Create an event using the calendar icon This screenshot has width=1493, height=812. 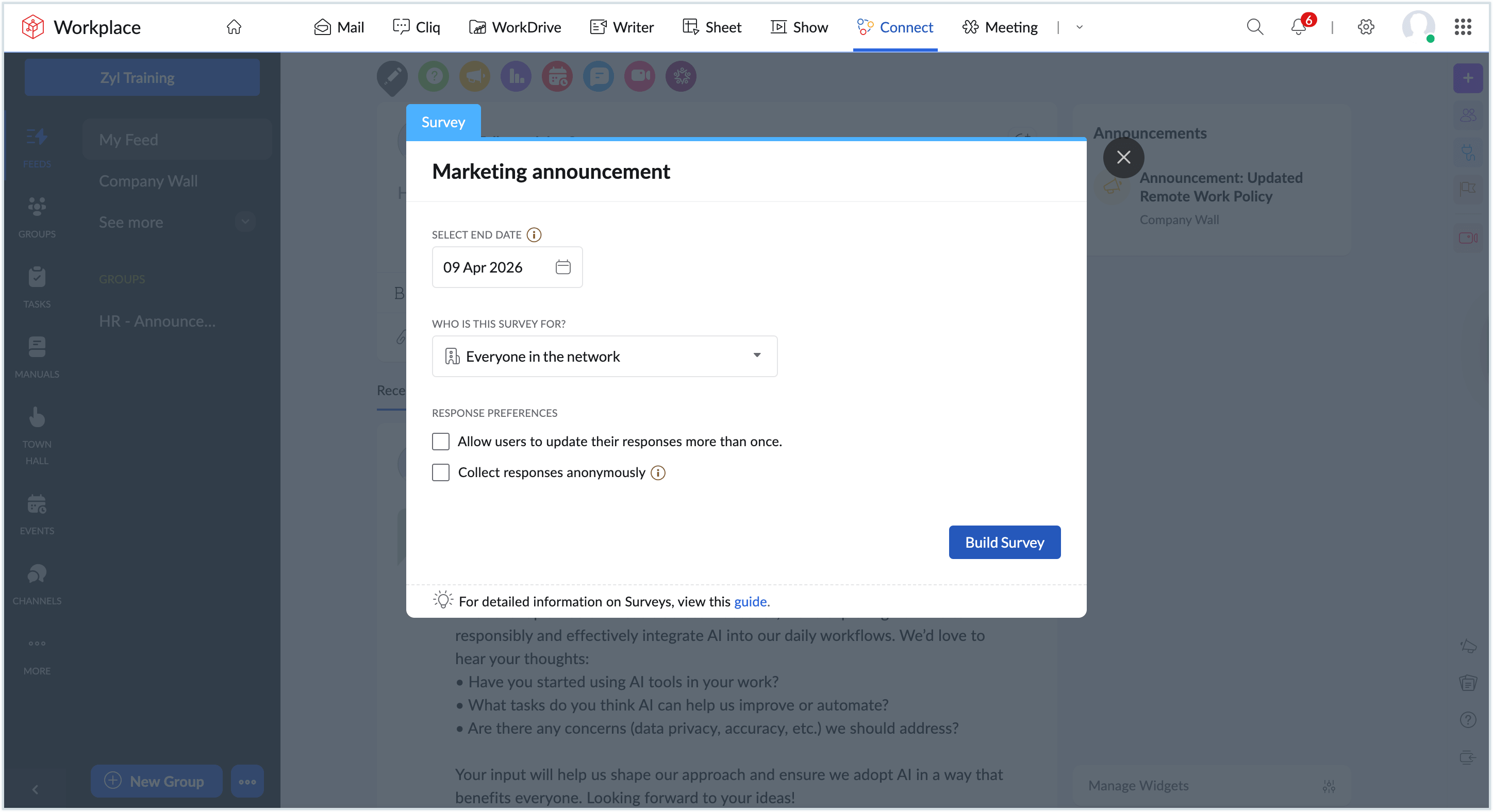tap(557, 76)
